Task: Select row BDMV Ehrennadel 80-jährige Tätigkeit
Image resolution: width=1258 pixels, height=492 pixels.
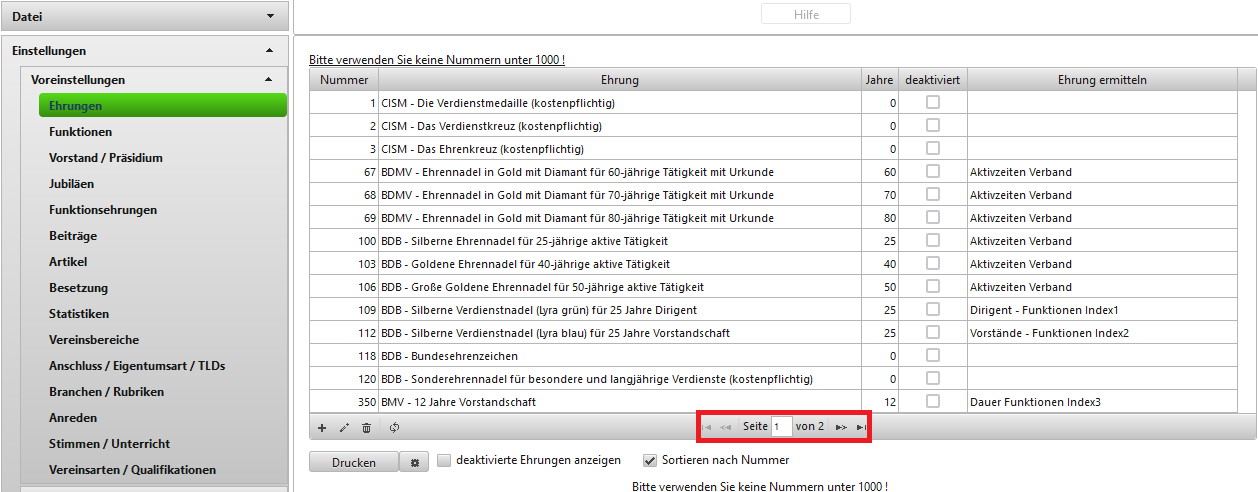Action: pos(773,218)
